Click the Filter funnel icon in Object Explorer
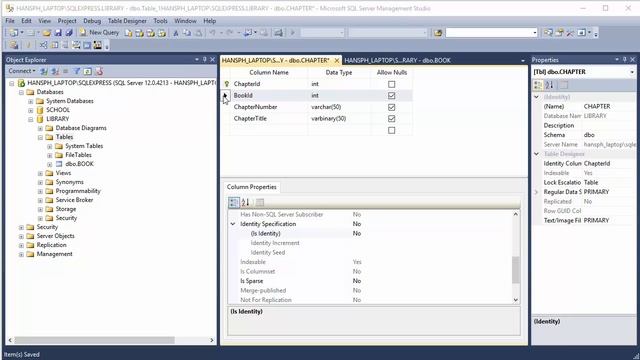This screenshot has width=640, height=360. [76, 71]
